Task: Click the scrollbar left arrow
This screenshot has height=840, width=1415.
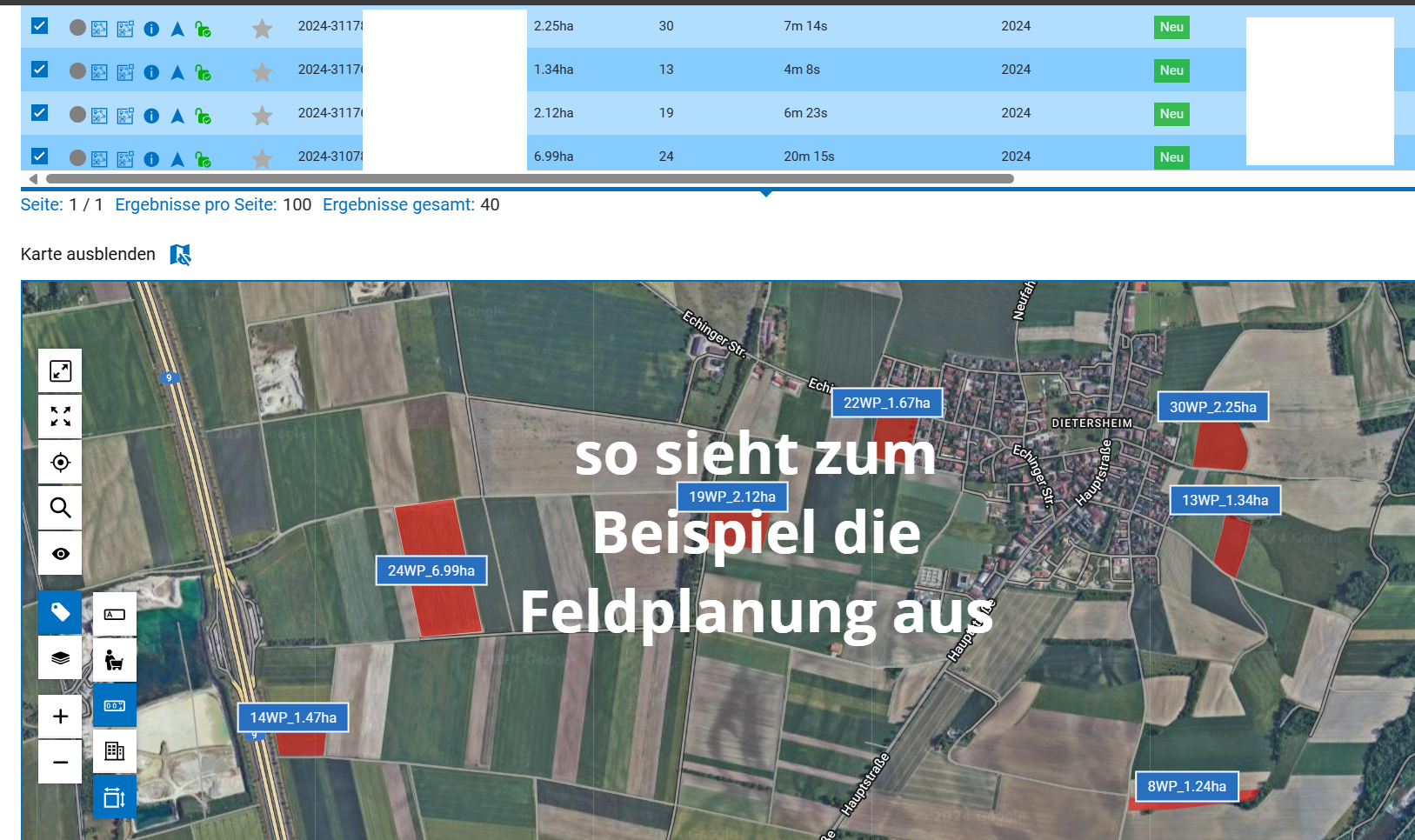Action: [33, 179]
